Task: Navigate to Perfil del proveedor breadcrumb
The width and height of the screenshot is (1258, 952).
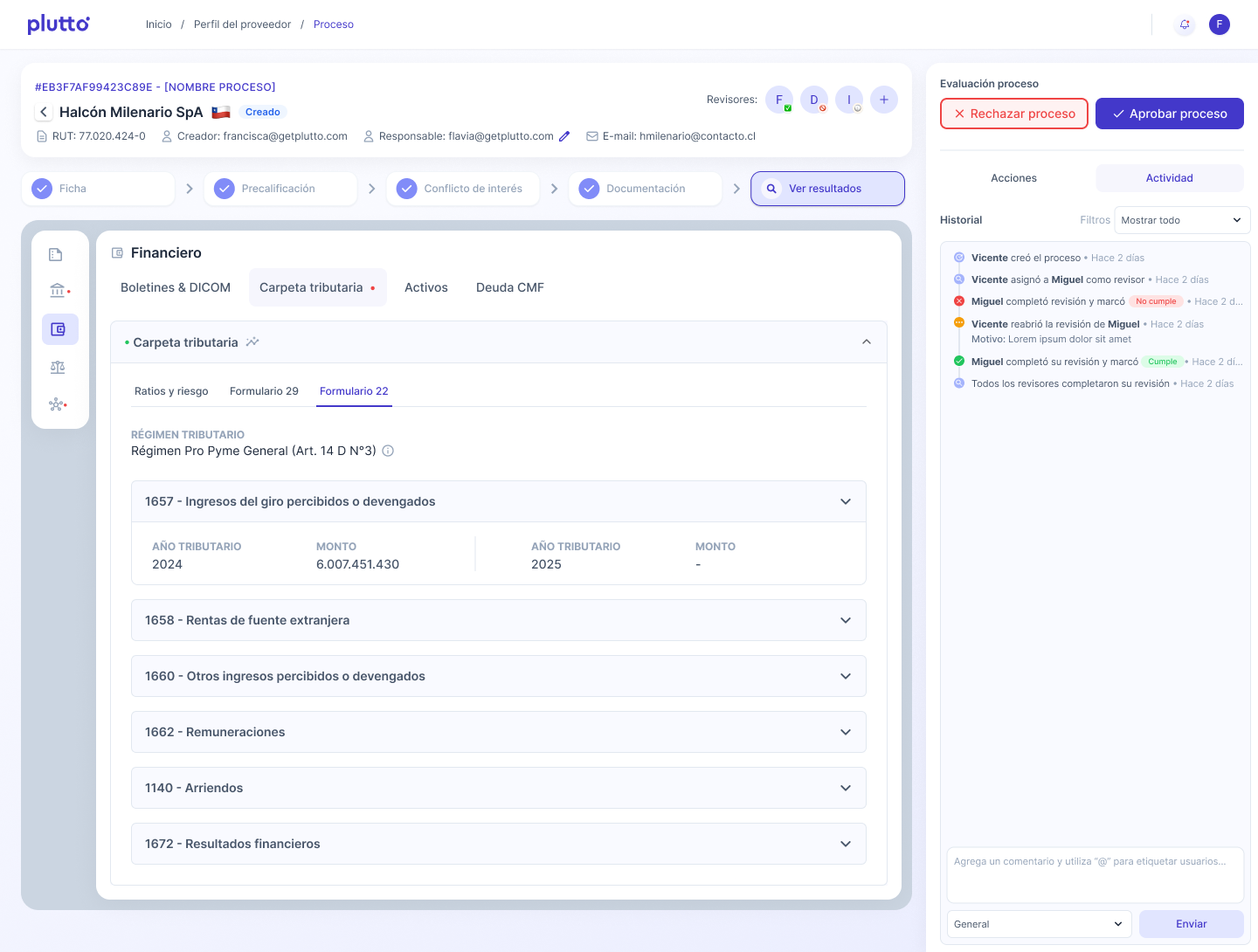Action: click(242, 24)
